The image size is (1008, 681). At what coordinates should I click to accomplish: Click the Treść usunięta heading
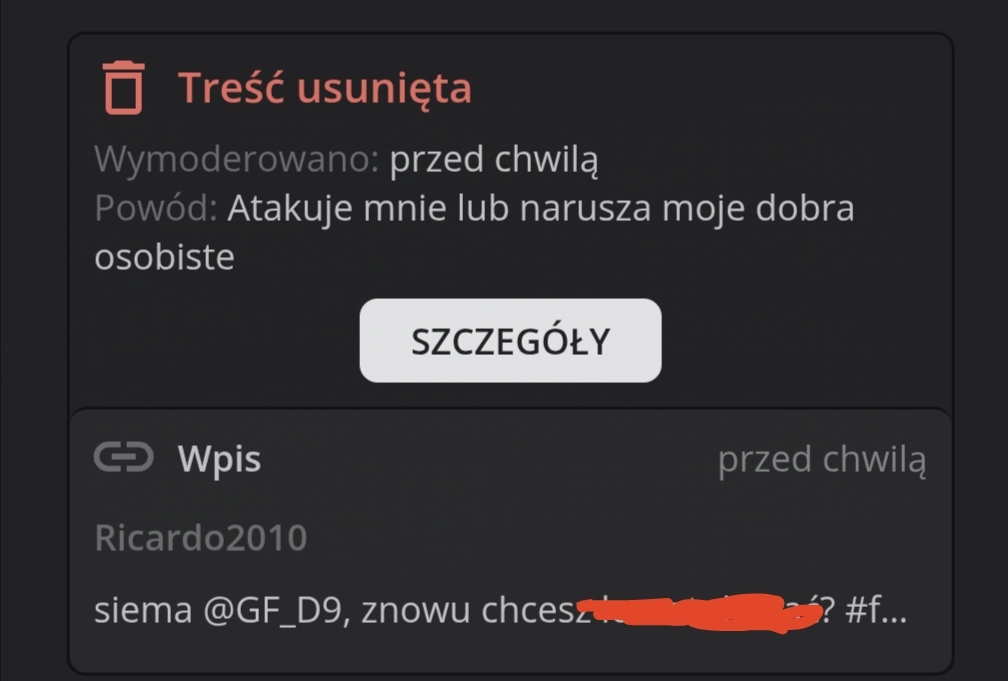pos(325,87)
